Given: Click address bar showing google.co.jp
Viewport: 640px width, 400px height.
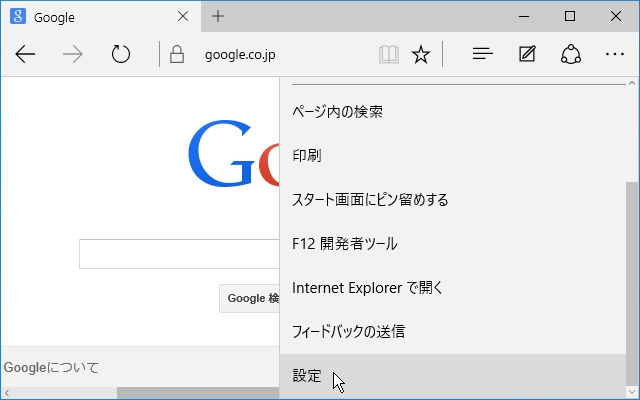Looking at the screenshot, I should pyautogui.click(x=240, y=55).
